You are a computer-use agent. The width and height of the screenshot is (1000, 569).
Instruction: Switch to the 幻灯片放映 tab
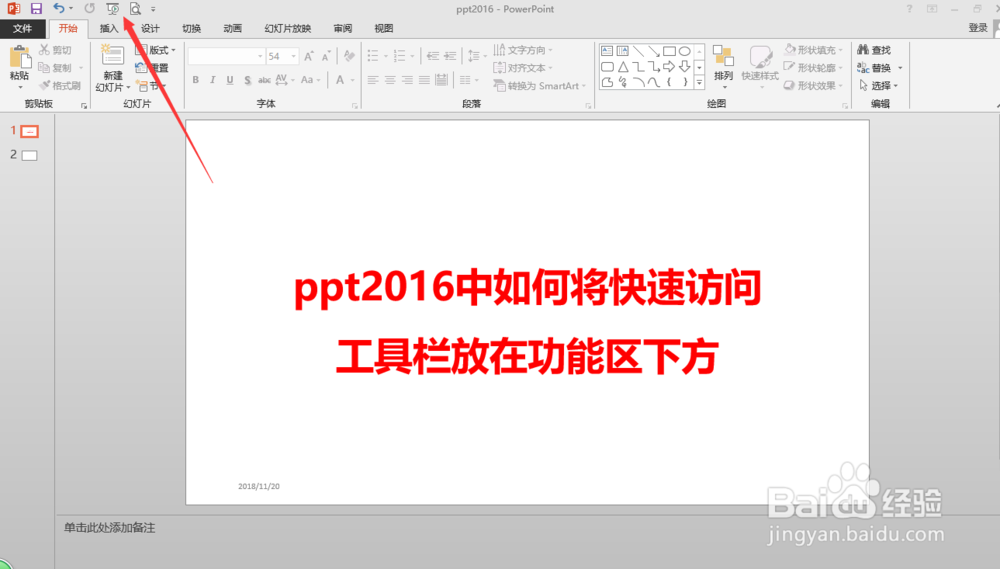(x=288, y=28)
